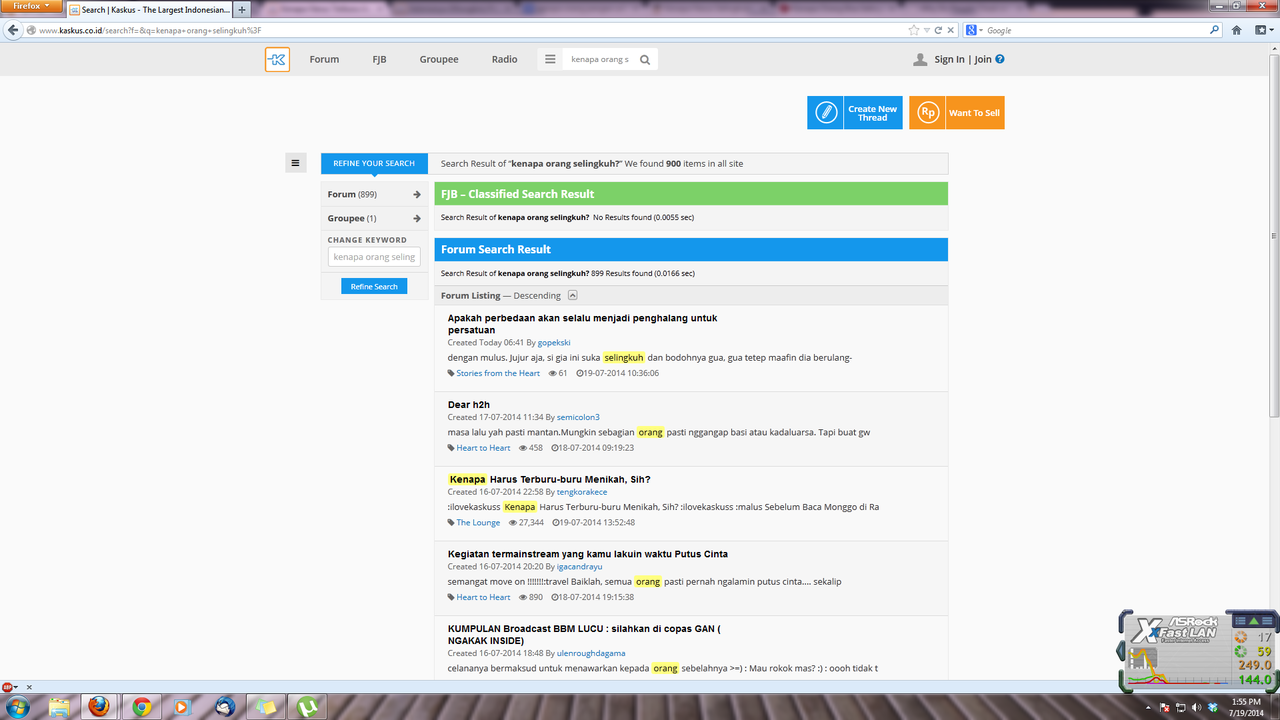Open Windows Explorer from the taskbar
1280x720 pixels.
[x=59, y=707]
